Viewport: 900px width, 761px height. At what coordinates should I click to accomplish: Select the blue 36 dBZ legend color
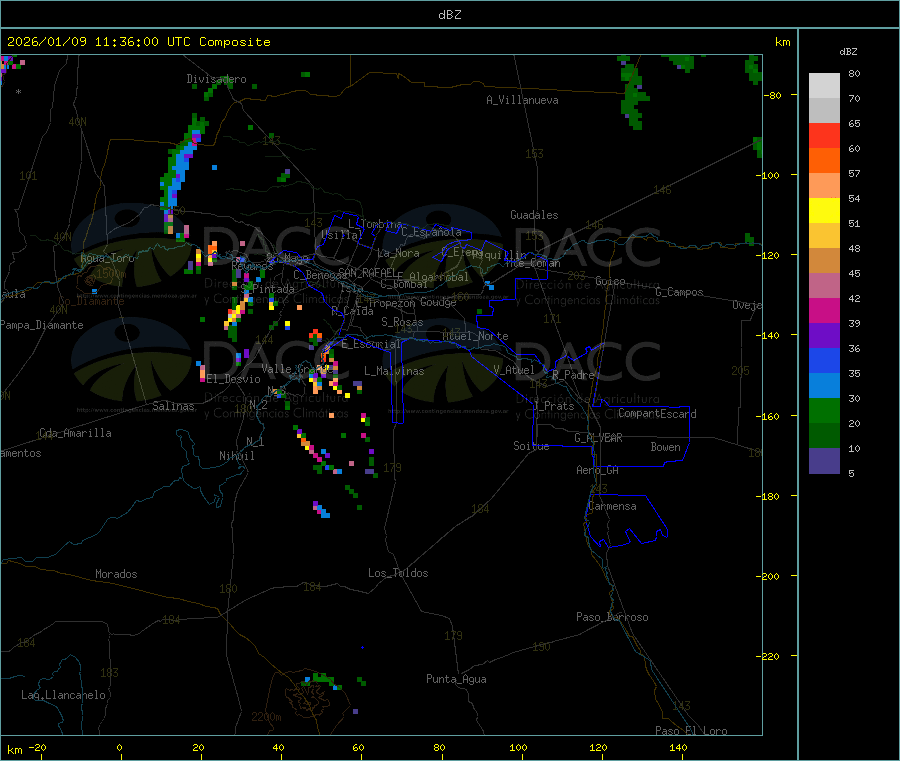(824, 360)
